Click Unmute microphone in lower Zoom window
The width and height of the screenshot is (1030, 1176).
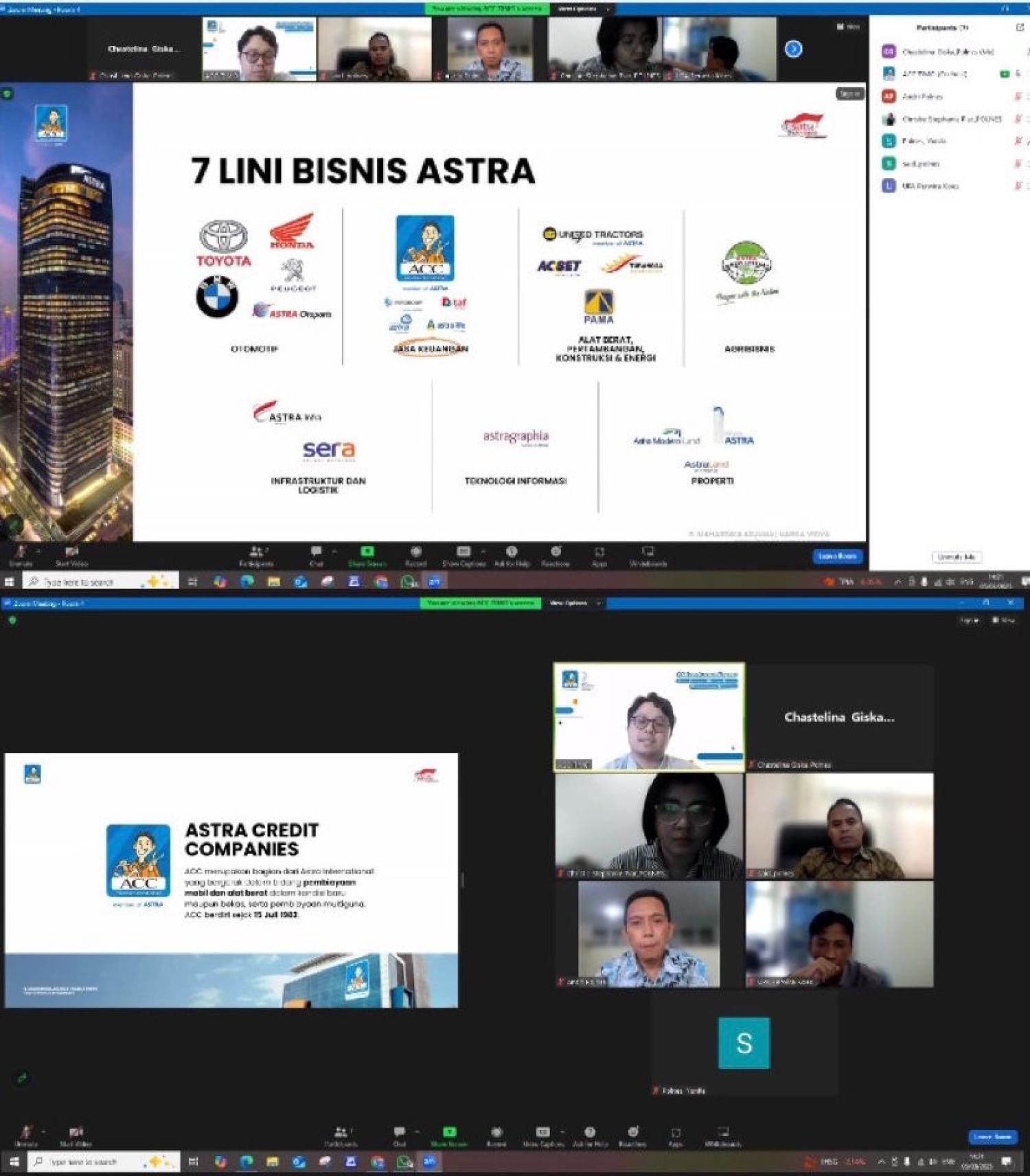click(26, 1135)
